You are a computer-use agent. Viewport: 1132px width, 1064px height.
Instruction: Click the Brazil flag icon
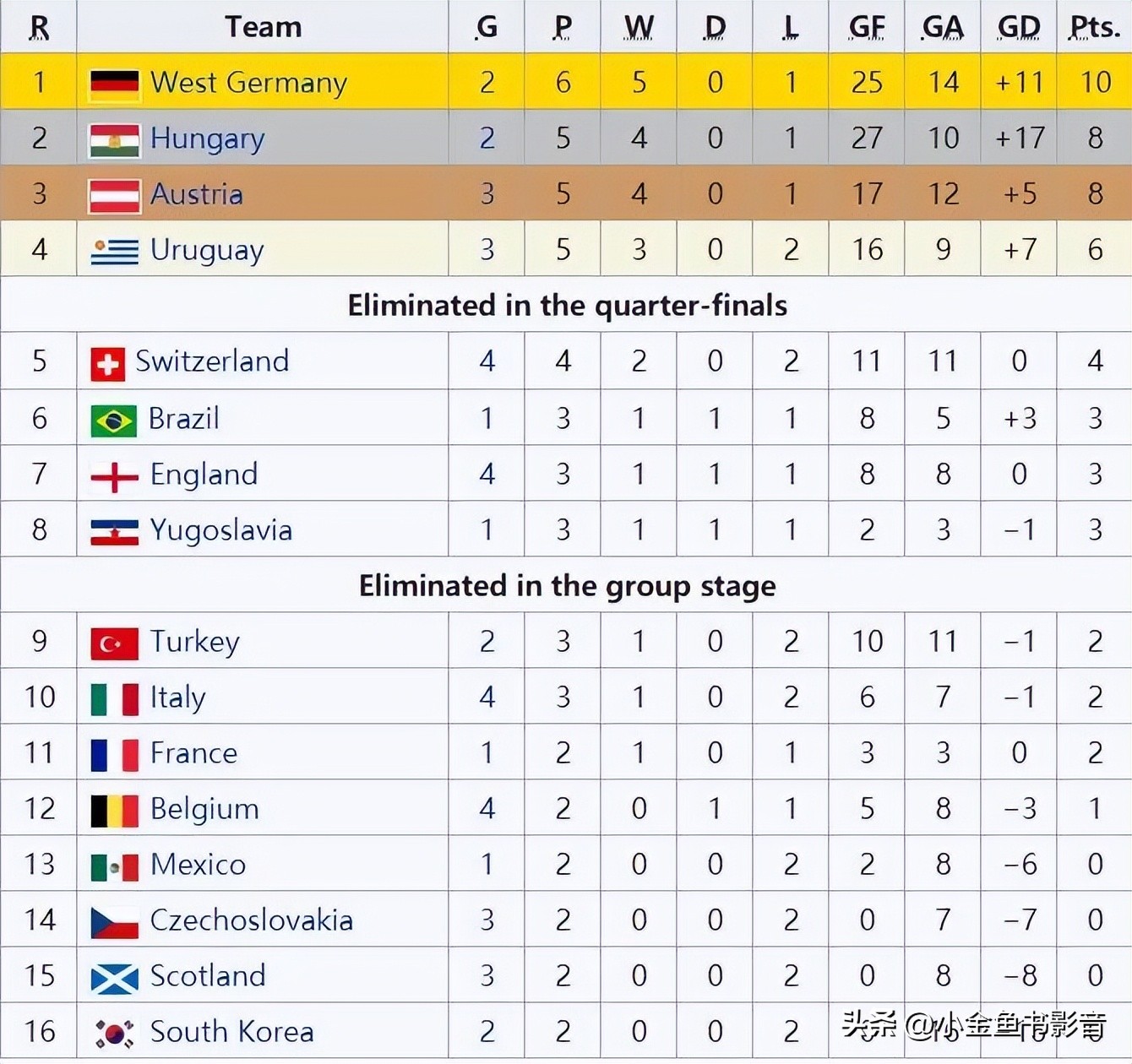[x=113, y=421]
